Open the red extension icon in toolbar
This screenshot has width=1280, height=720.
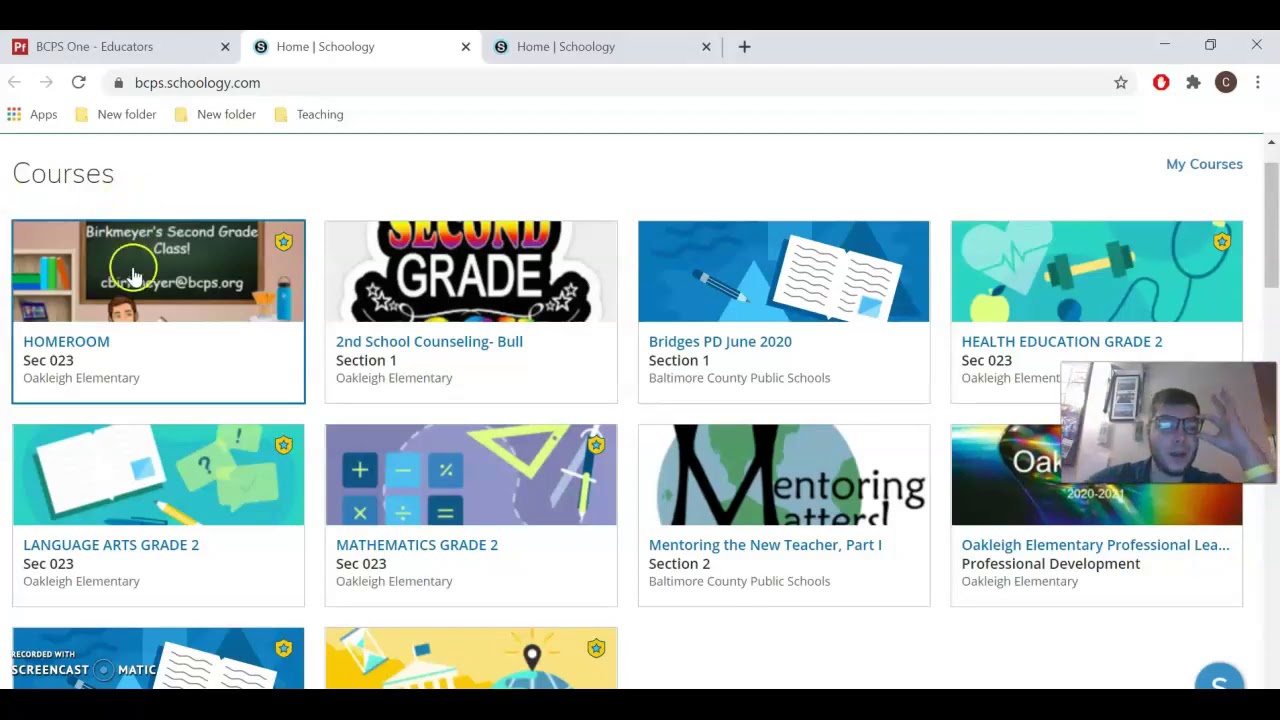(1161, 83)
